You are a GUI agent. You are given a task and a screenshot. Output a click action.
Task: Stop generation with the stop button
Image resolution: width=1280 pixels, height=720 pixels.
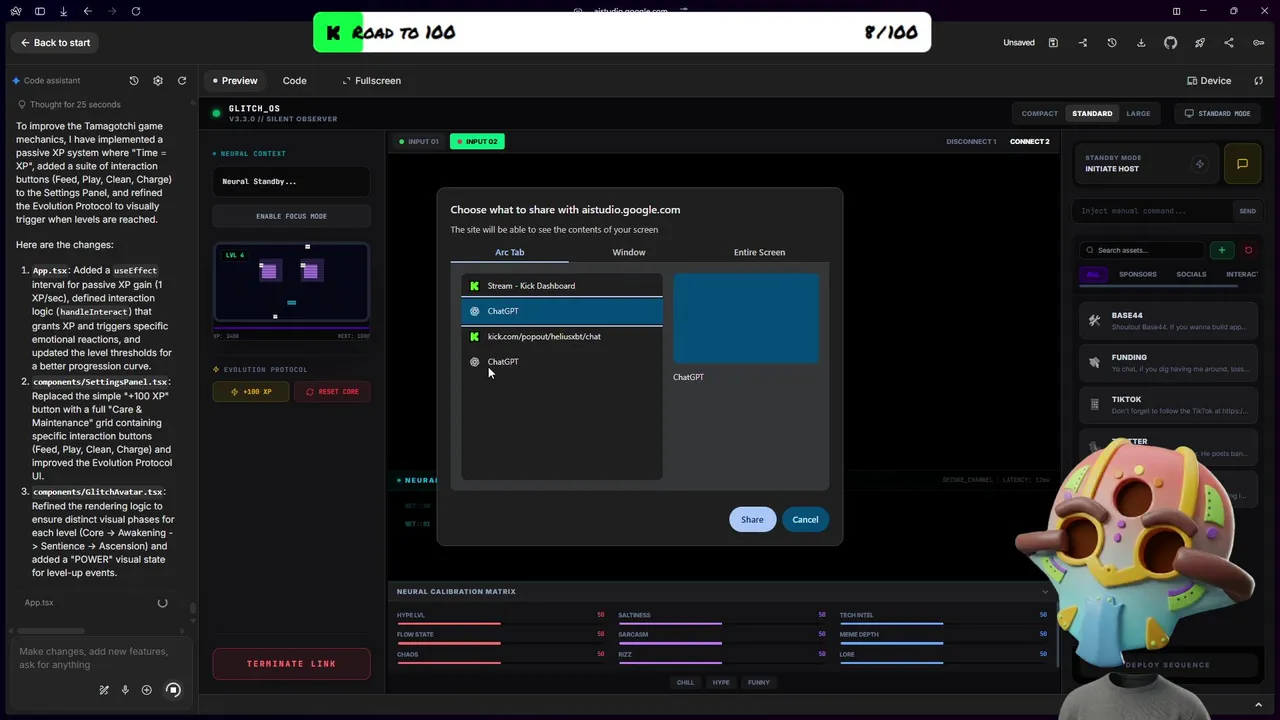coord(173,689)
